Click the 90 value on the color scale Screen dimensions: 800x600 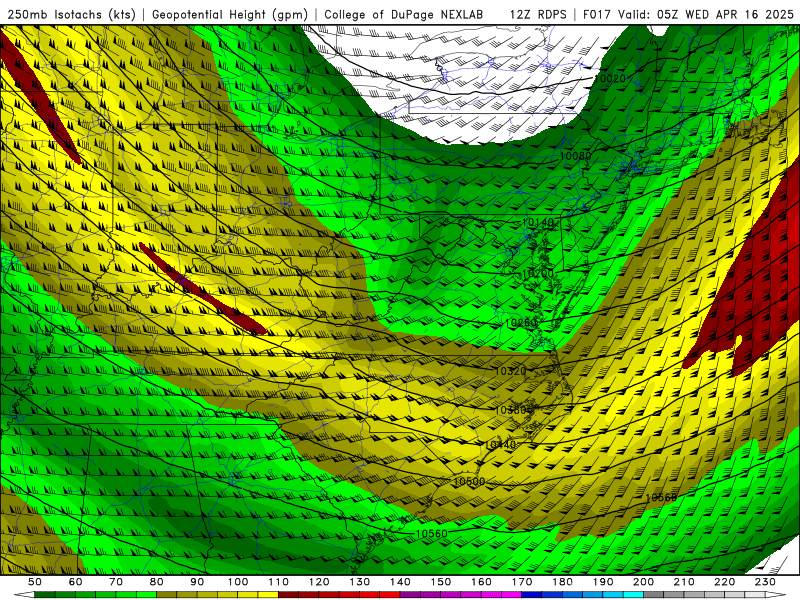(197, 582)
